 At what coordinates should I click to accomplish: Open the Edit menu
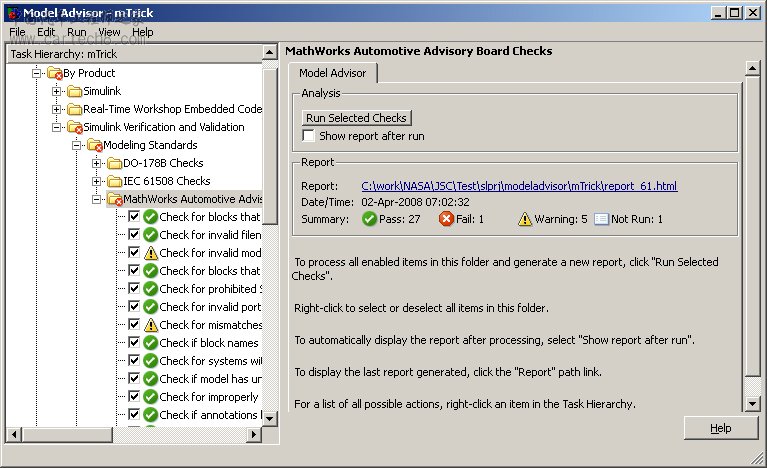tap(46, 32)
